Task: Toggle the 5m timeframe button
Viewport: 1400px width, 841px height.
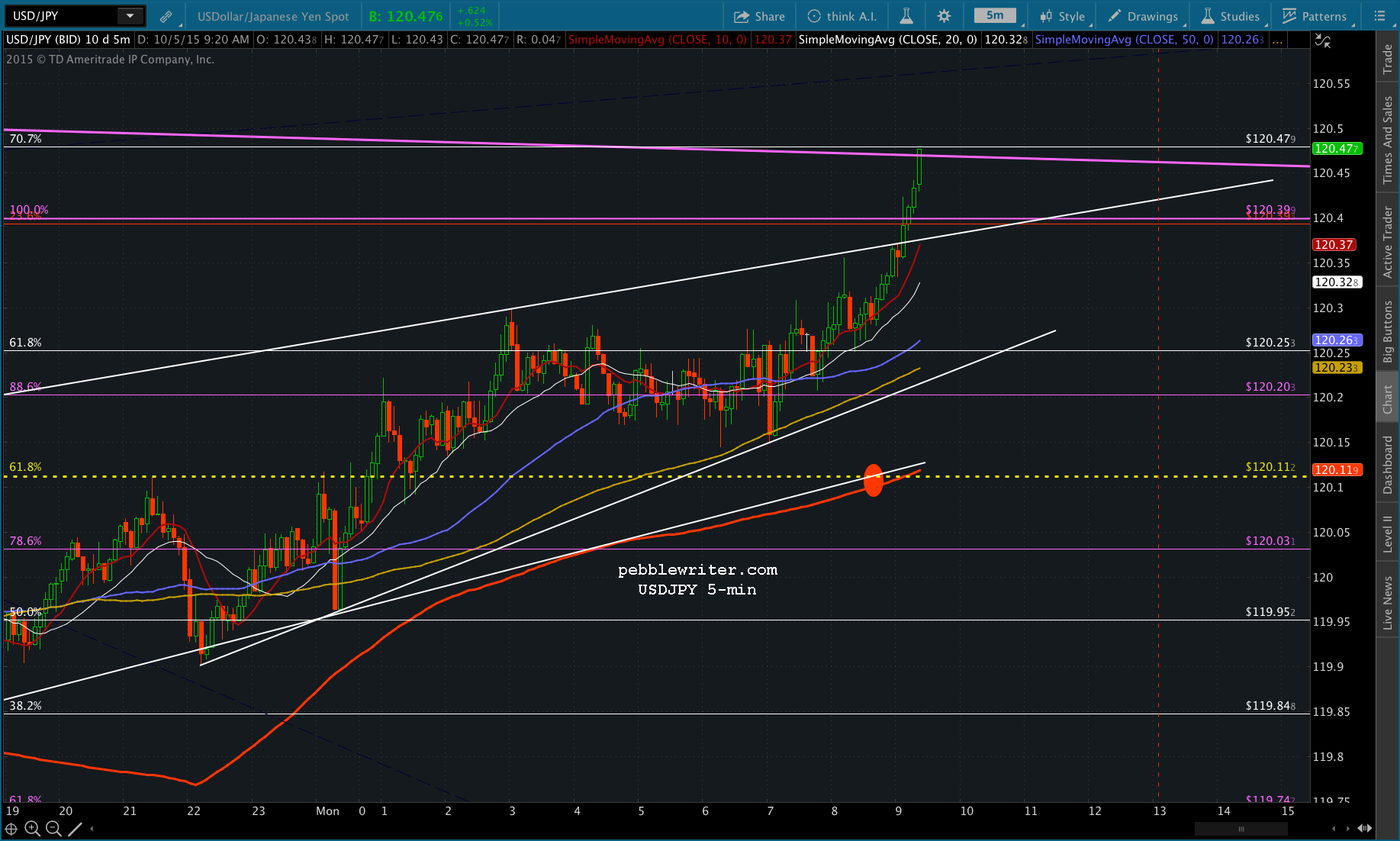Action: pyautogui.click(x=994, y=16)
